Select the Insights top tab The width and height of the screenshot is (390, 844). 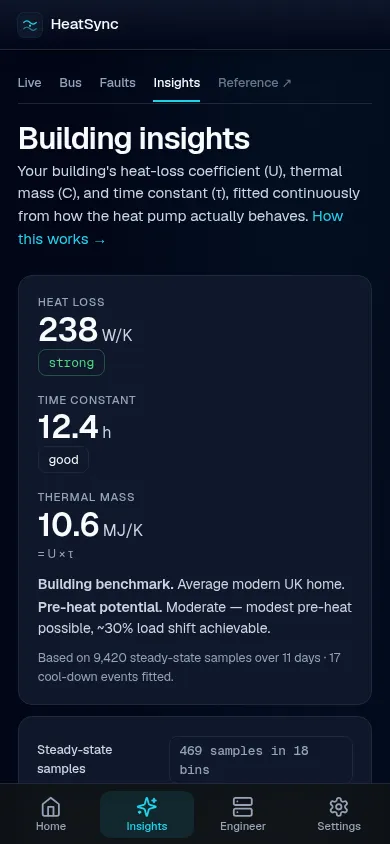(176, 83)
